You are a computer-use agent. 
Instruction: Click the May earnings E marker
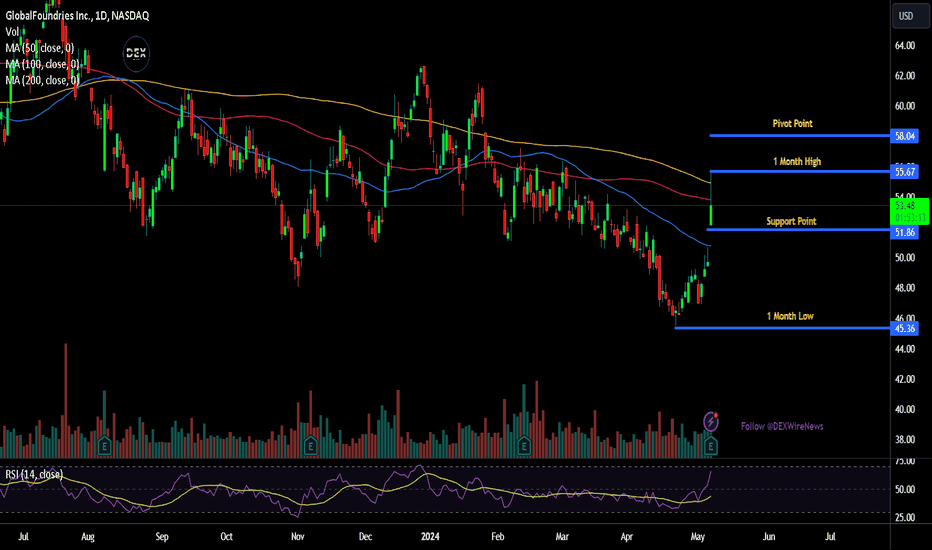pyautogui.click(x=710, y=445)
